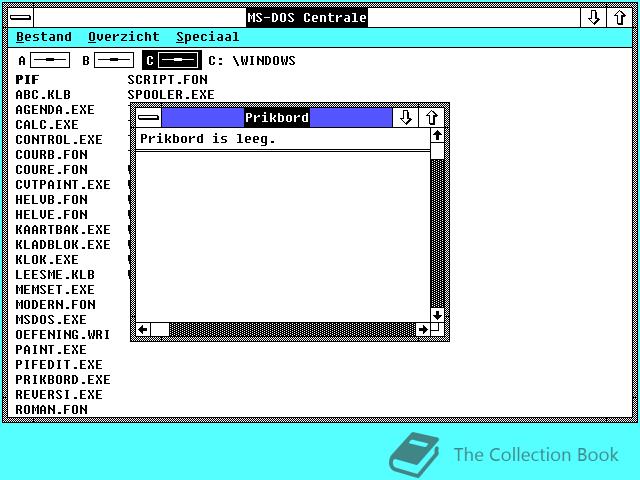Viewport: 640px width, 480px height.
Task: Select PIFEDIT.EXE in file list
Action: (59, 364)
